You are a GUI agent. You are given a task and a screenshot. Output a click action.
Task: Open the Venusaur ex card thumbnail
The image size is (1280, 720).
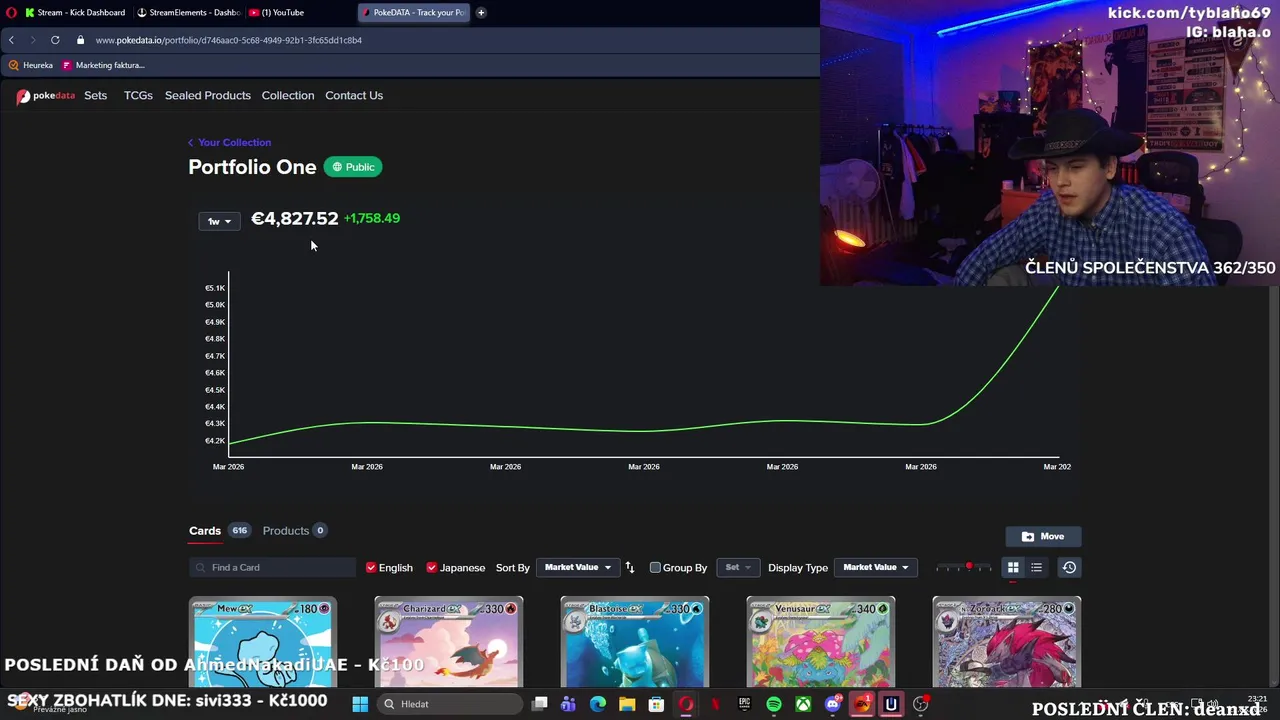(x=821, y=643)
